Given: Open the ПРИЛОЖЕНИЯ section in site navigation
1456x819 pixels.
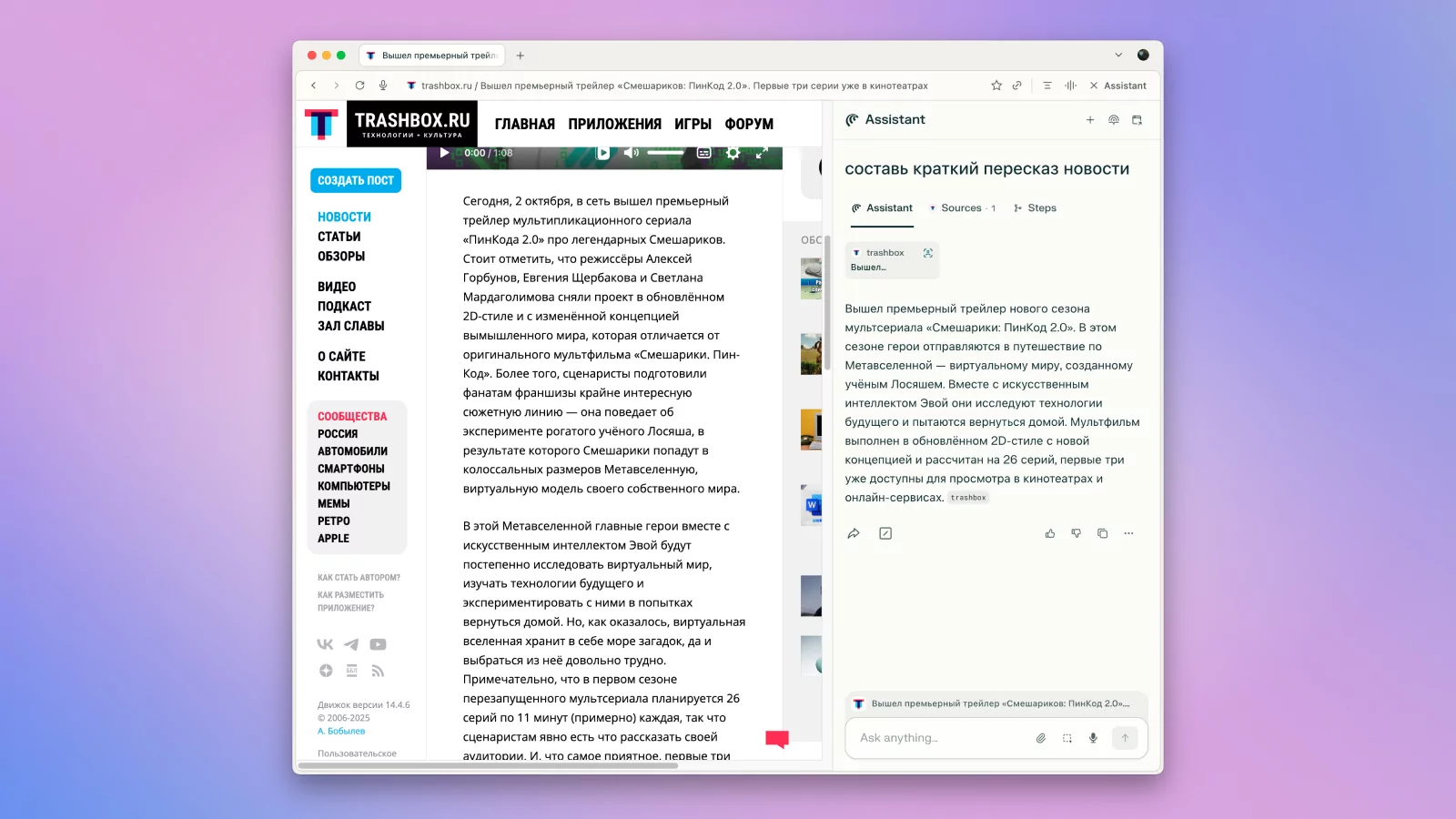Looking at the screenshot, I should click(x=614, y=124).
